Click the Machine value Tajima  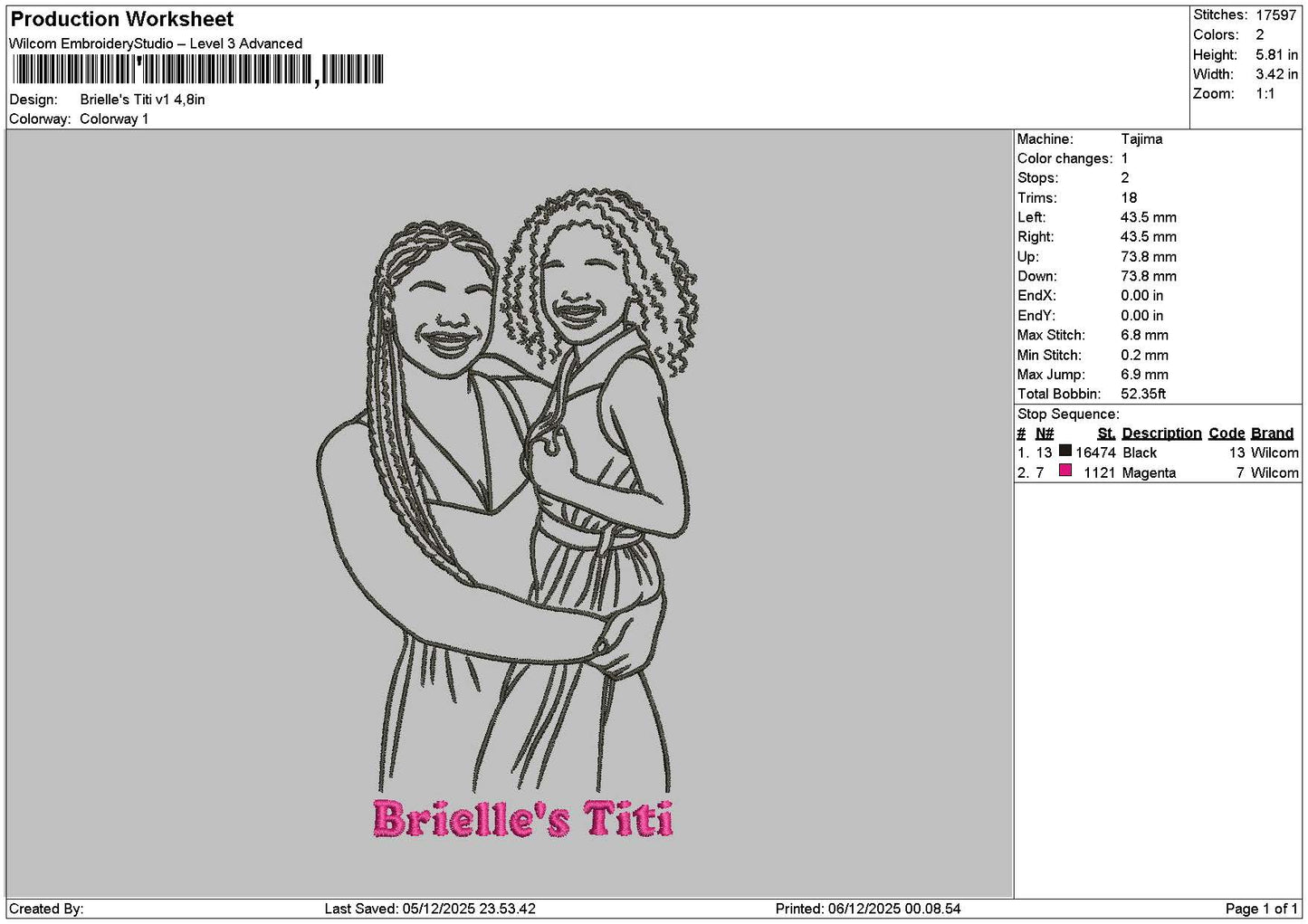(x=1141, y=138)
